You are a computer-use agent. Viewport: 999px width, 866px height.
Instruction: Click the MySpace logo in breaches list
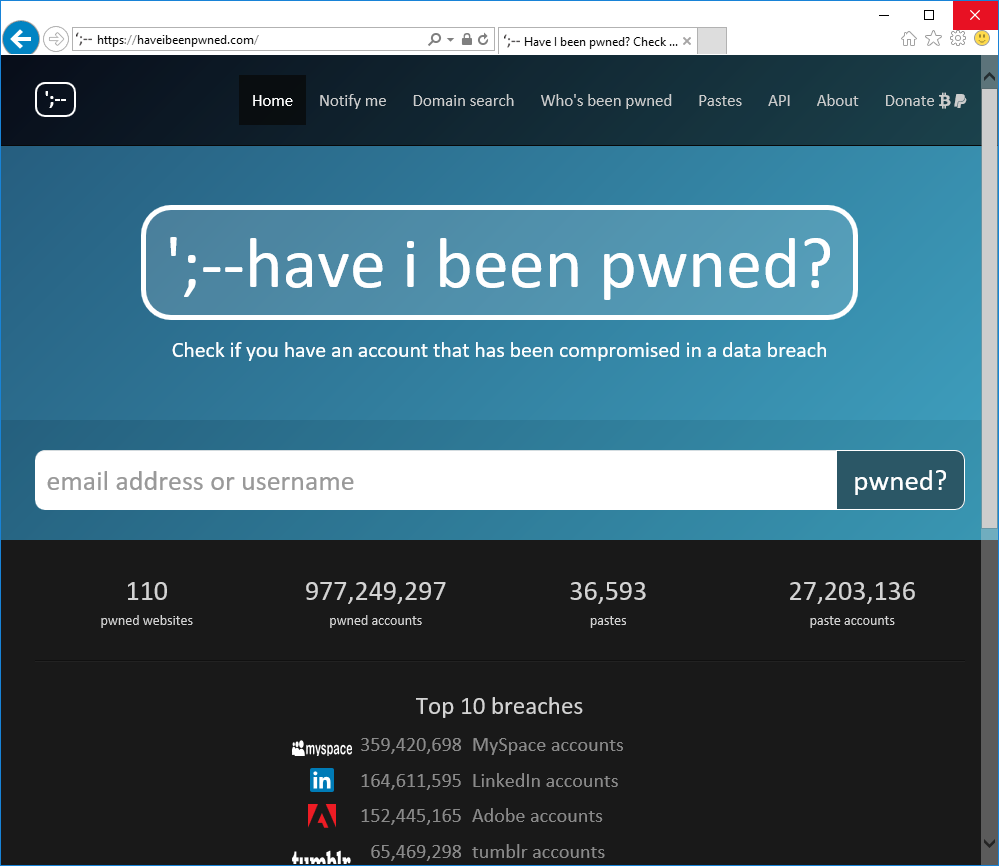[x=322, y=748]
